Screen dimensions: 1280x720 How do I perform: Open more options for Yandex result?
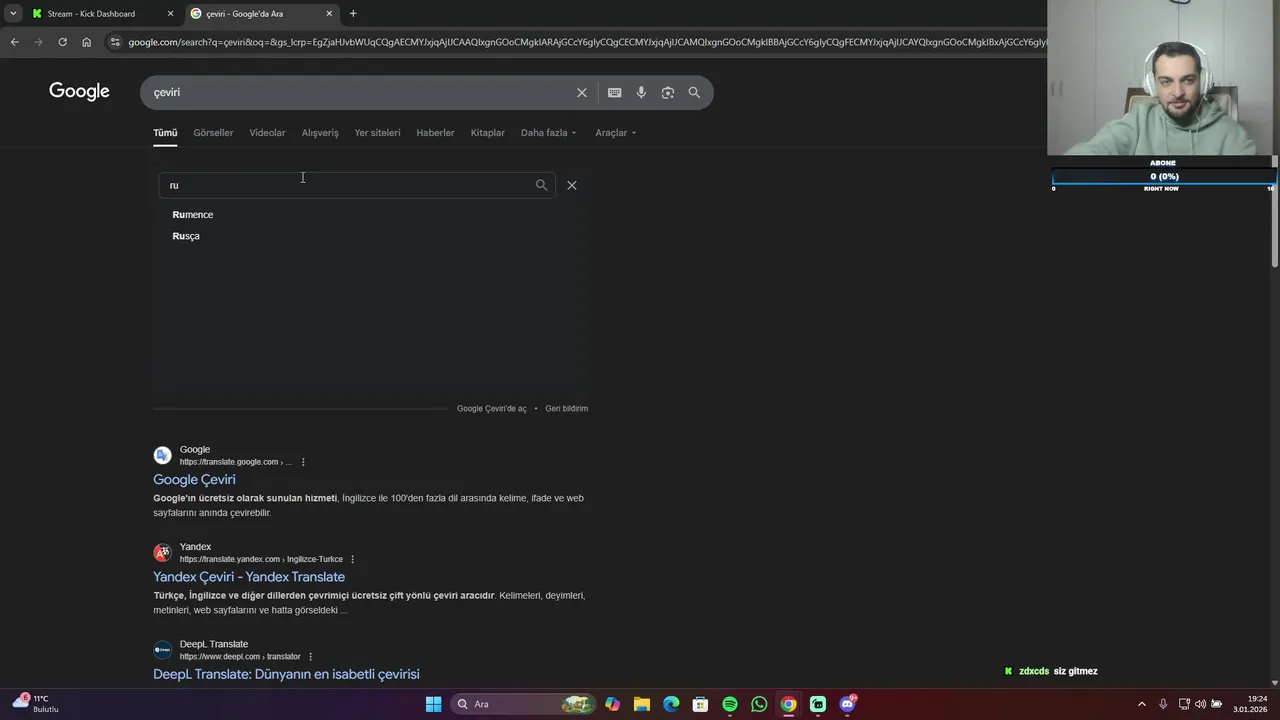(x=352, y=559)
